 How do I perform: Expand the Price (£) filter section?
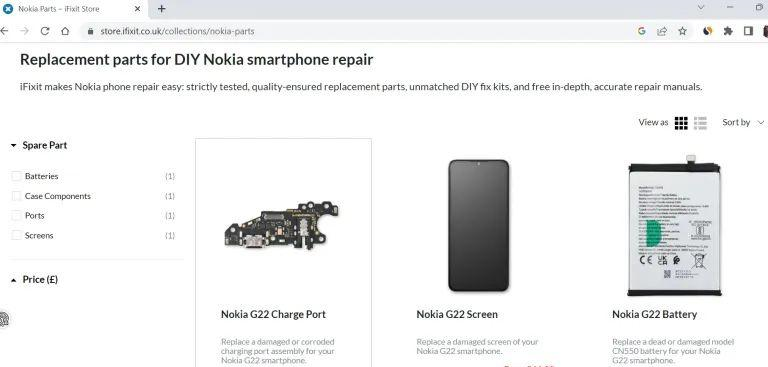pyautogui.click(x=34, y=280)
